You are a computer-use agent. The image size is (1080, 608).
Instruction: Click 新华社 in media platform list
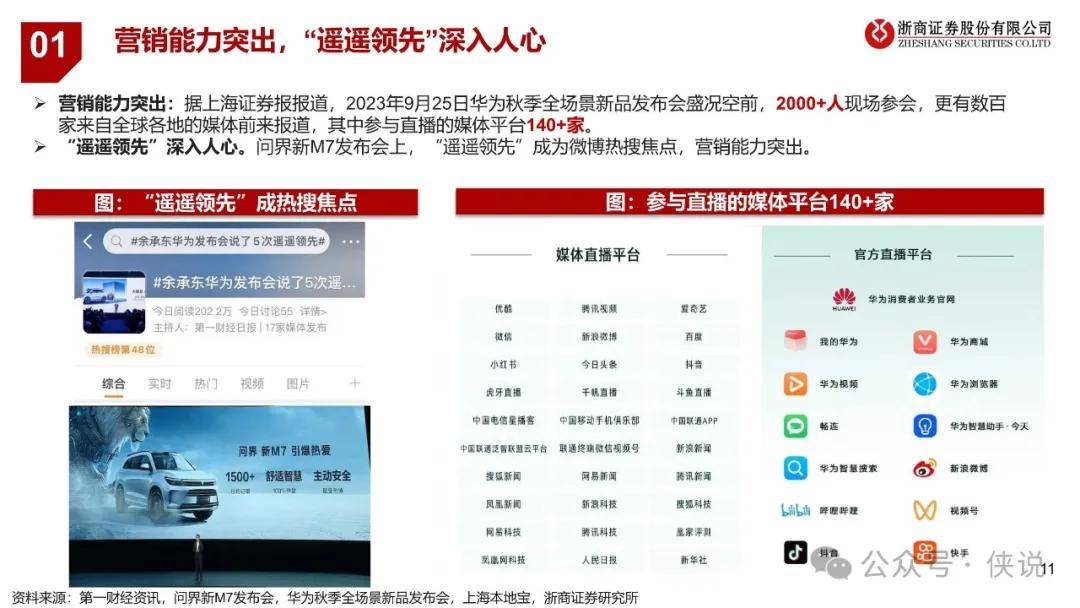pos(694,560)
